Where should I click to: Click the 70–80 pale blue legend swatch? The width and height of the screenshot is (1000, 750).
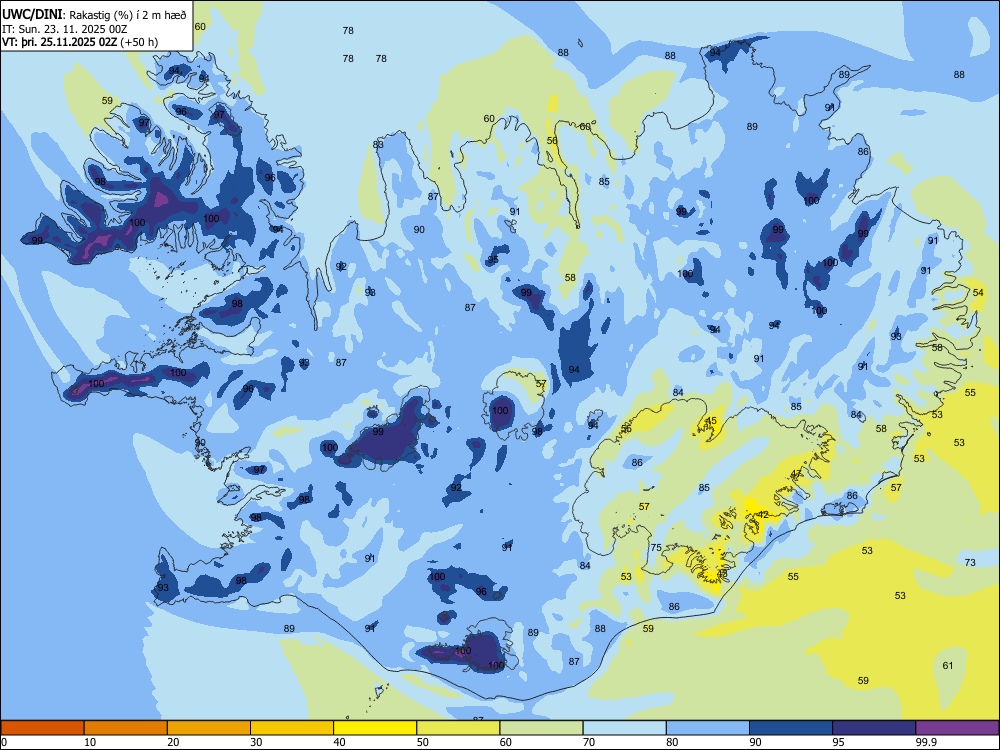[624, 728]
